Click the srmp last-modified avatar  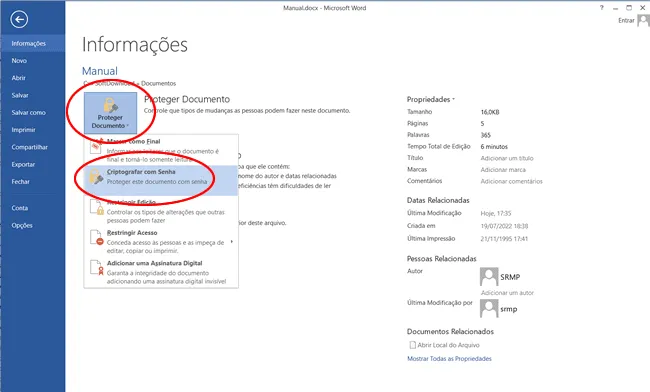coord(489,308)
